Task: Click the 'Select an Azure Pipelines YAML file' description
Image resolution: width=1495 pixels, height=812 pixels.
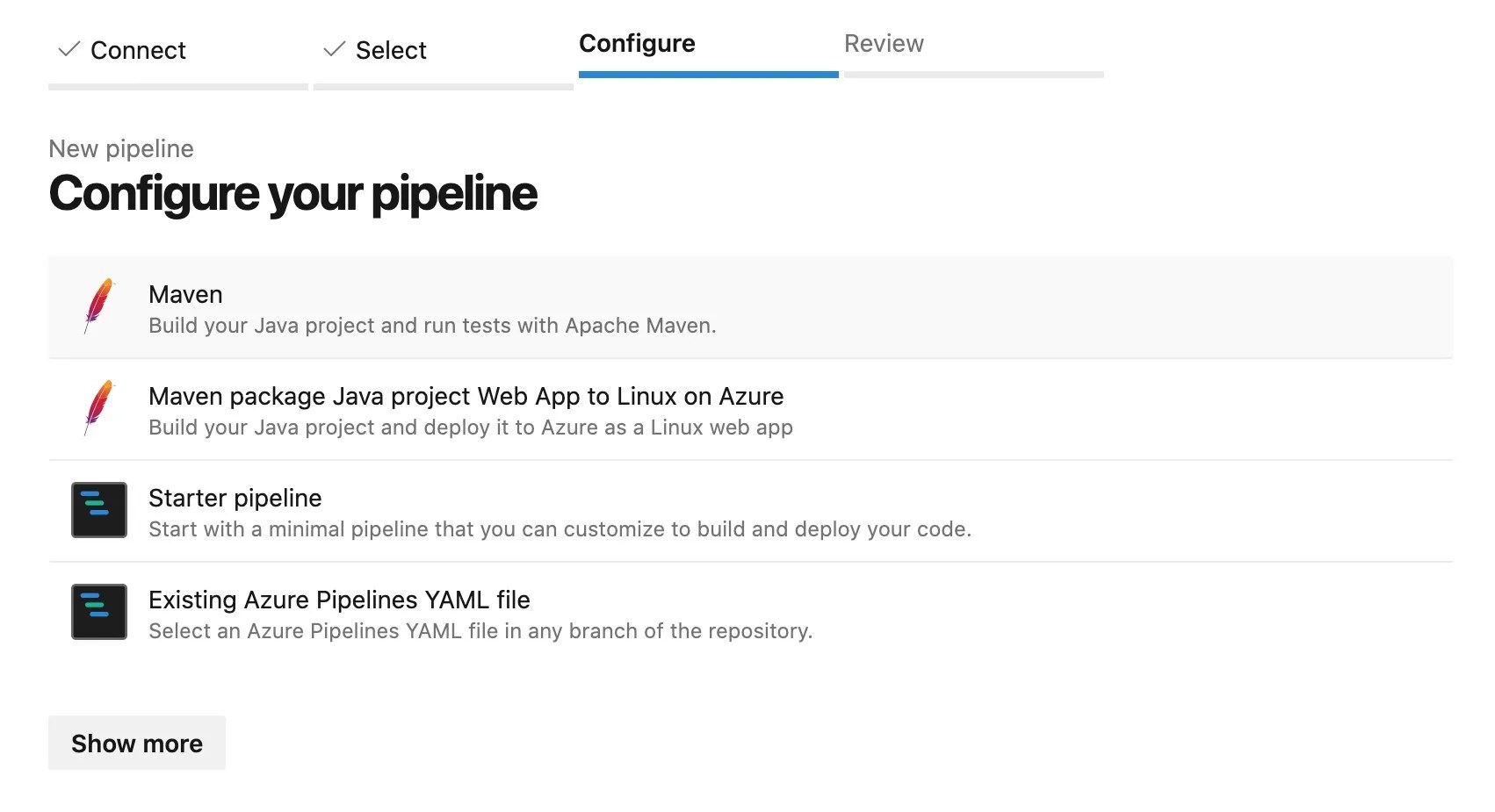Action: coord(480,631)
